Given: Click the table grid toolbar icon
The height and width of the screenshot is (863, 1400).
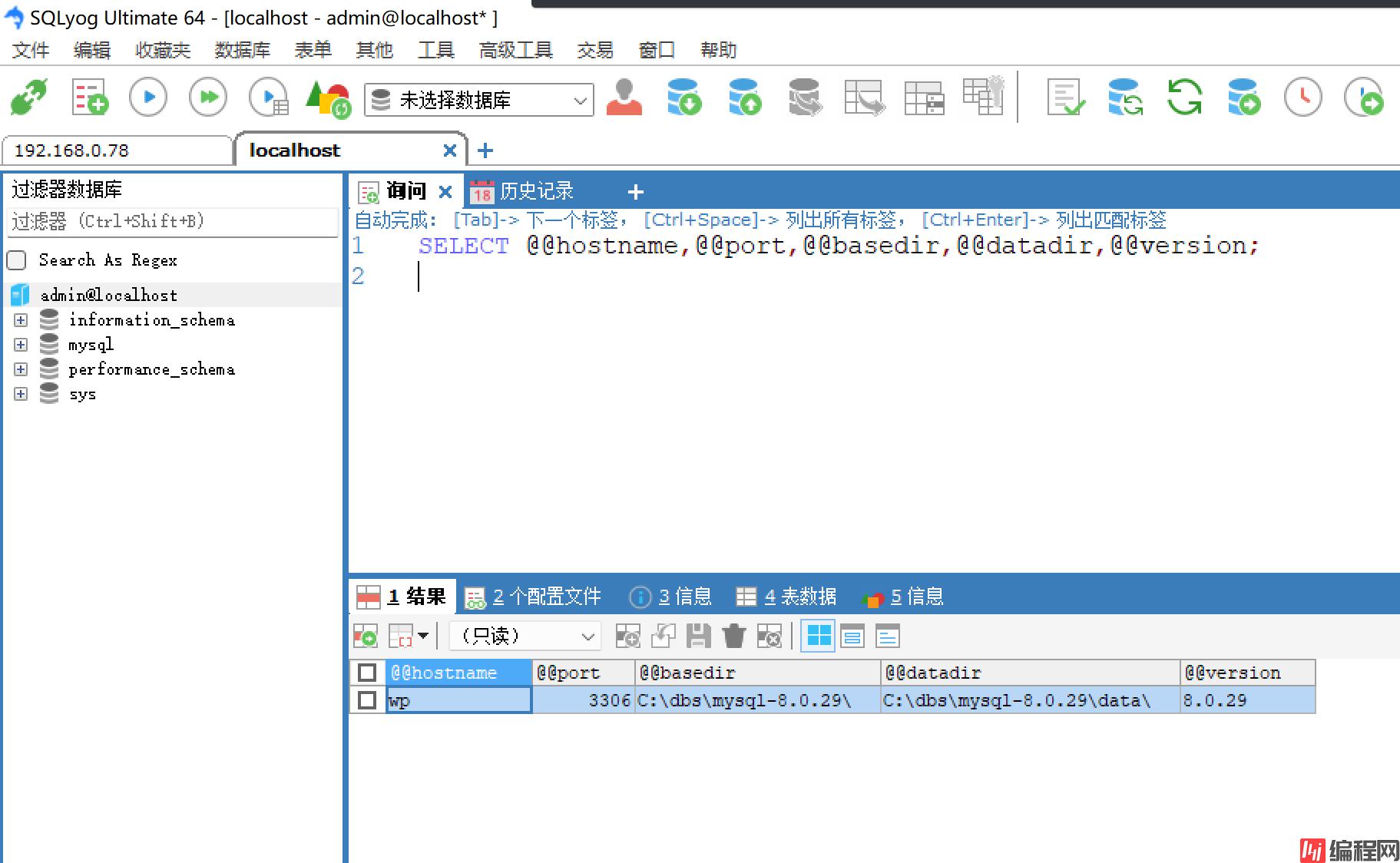Looking at the screenshot, I should pyautogui.click(x=924, y=98).
